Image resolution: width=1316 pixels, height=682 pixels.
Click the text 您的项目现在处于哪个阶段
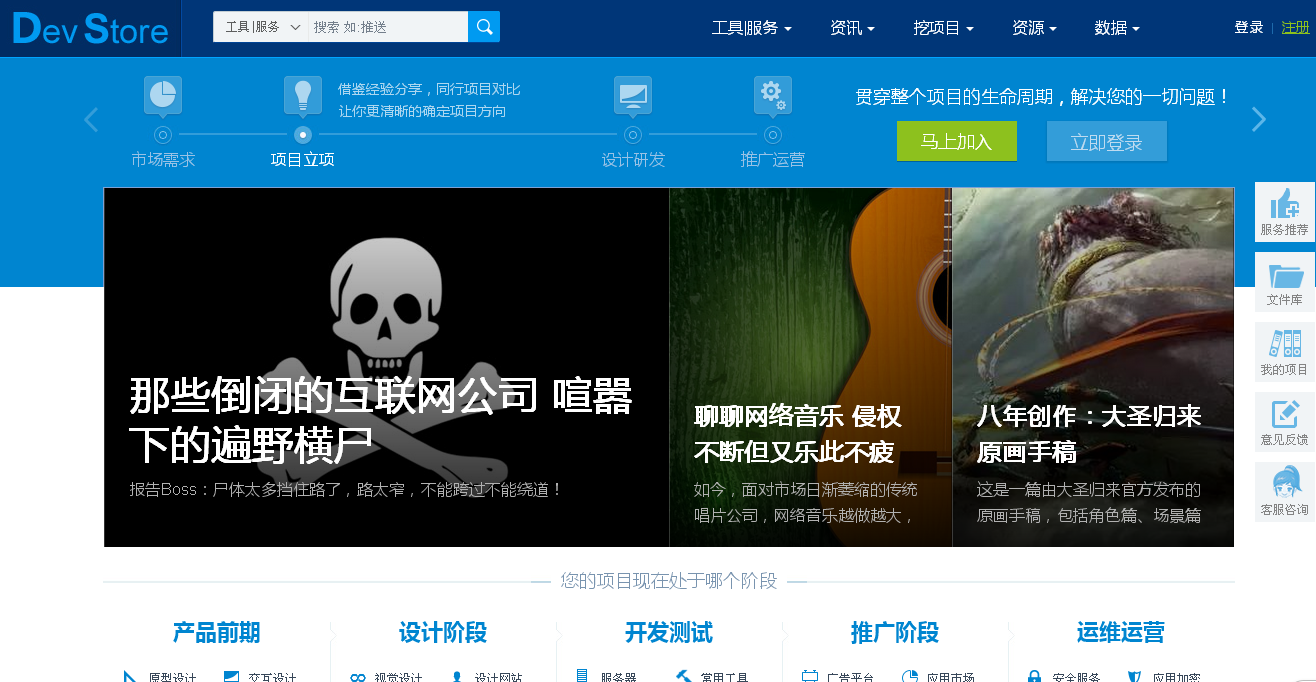(x=669, y=581)
